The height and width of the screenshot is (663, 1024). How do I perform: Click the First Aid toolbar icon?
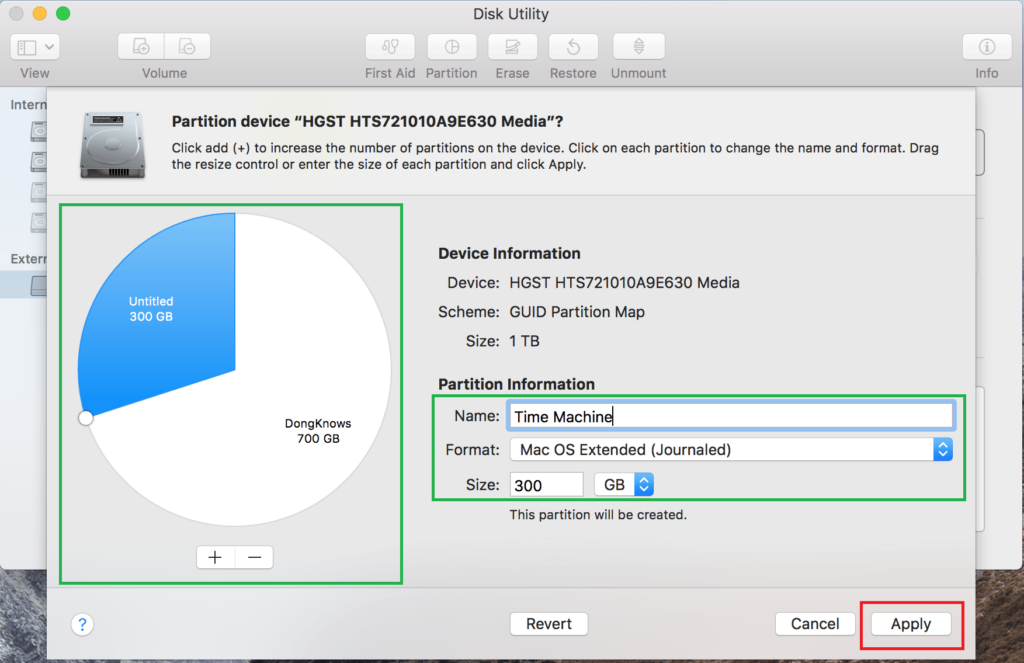coord(390,47)
